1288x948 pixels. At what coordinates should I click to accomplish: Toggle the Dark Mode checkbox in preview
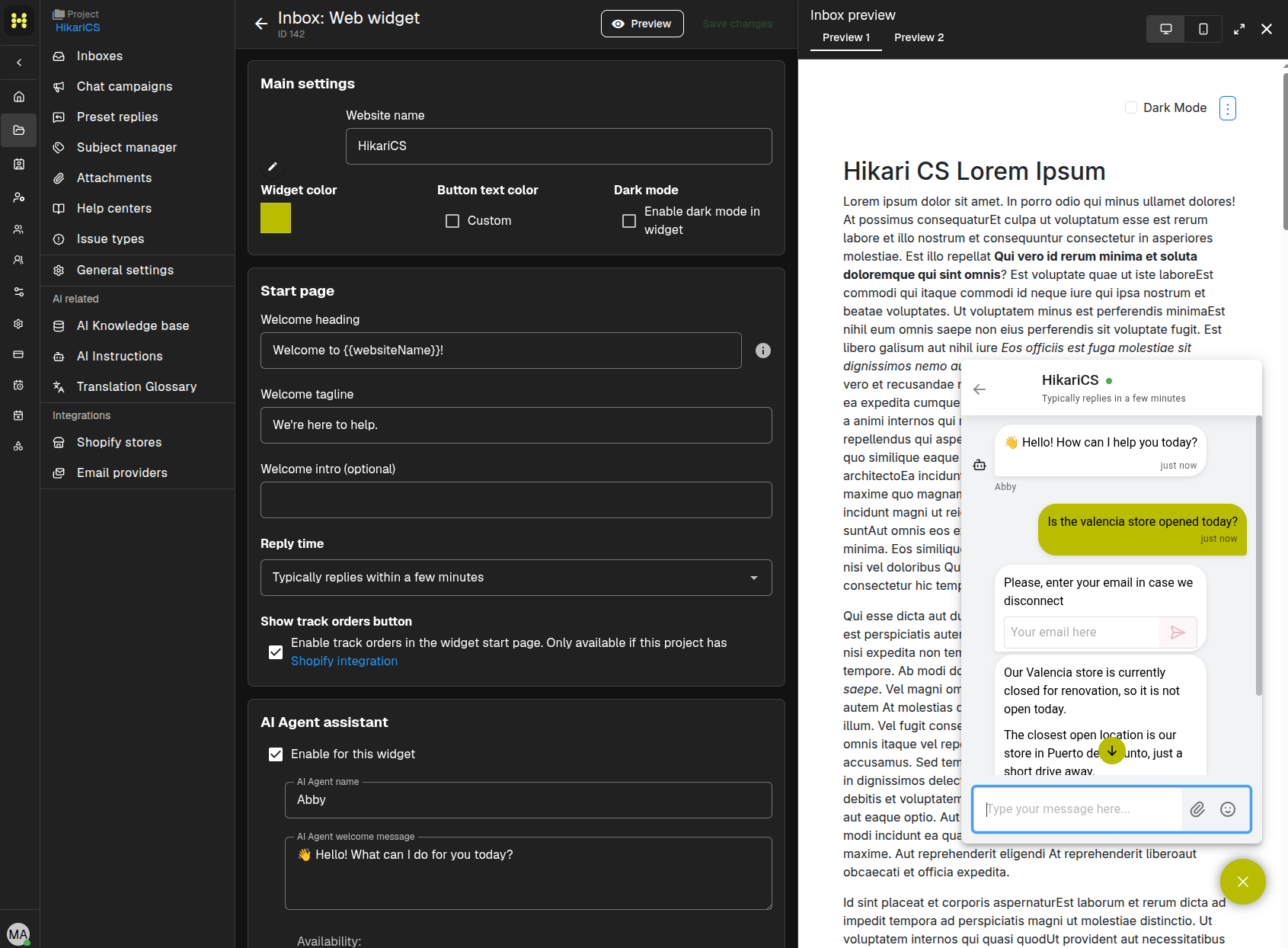1131,107
